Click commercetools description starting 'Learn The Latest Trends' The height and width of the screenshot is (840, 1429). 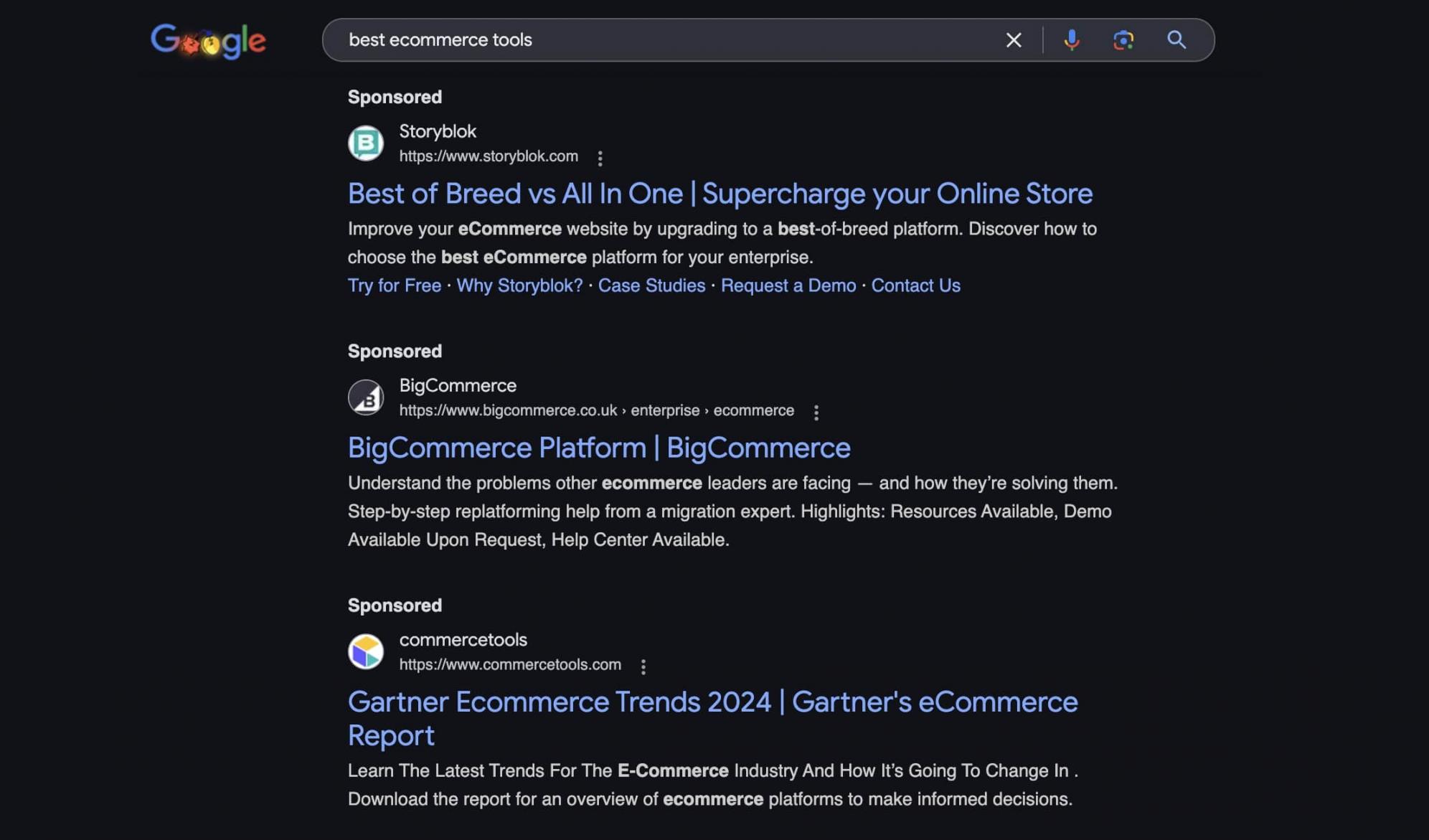(x=712, y=785)
